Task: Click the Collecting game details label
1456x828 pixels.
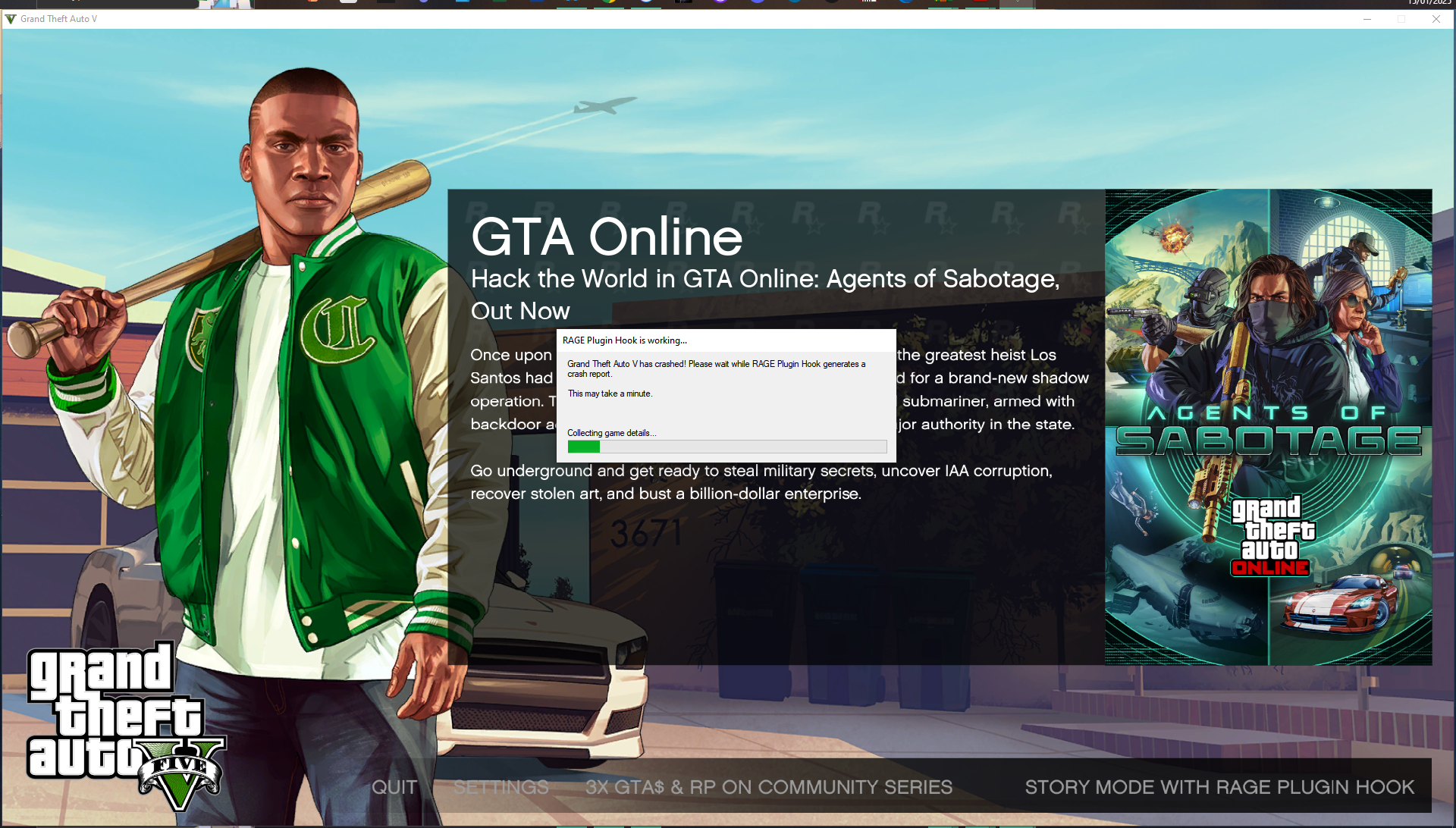Action: (x=611, y=433)
